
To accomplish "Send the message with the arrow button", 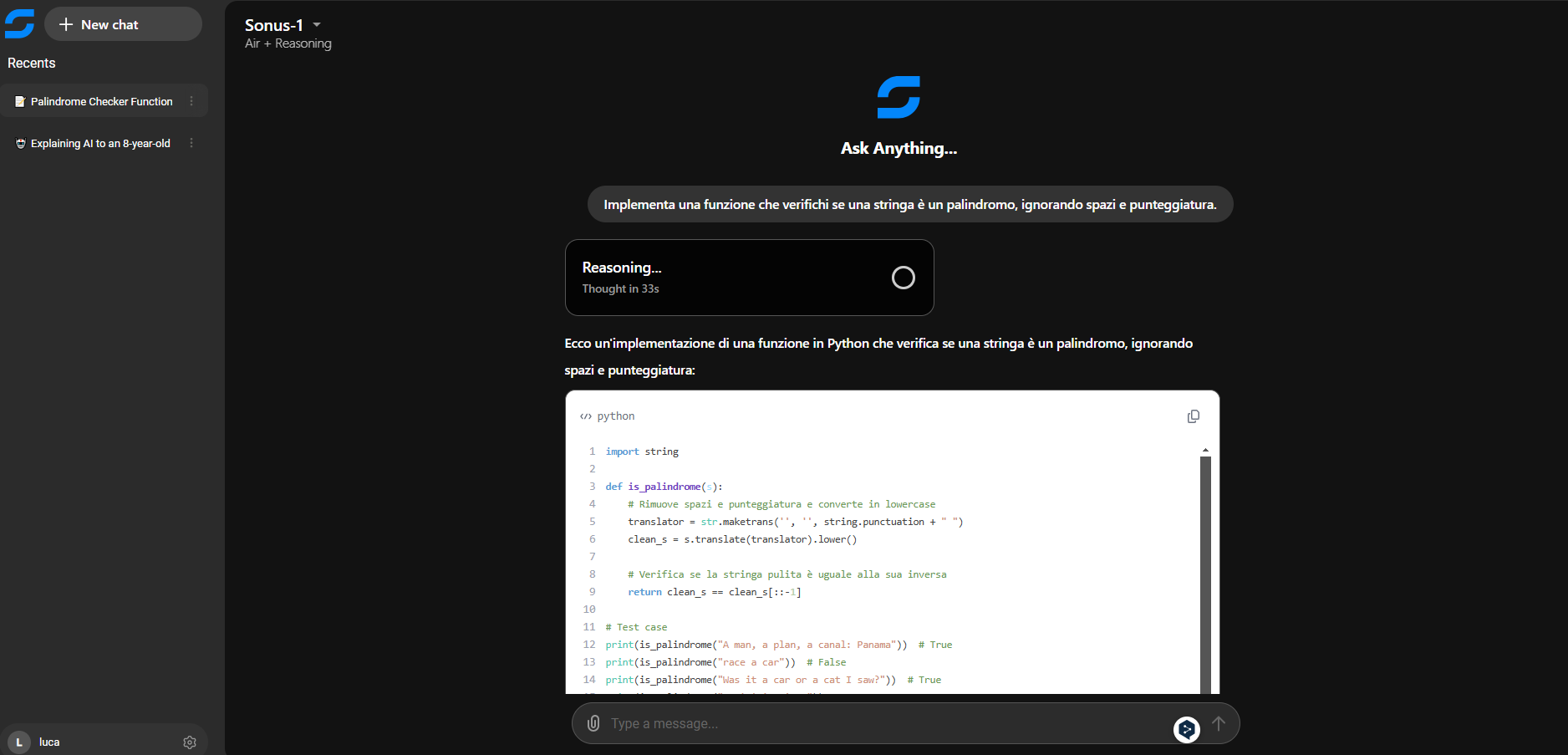I will coord(1219,723).
